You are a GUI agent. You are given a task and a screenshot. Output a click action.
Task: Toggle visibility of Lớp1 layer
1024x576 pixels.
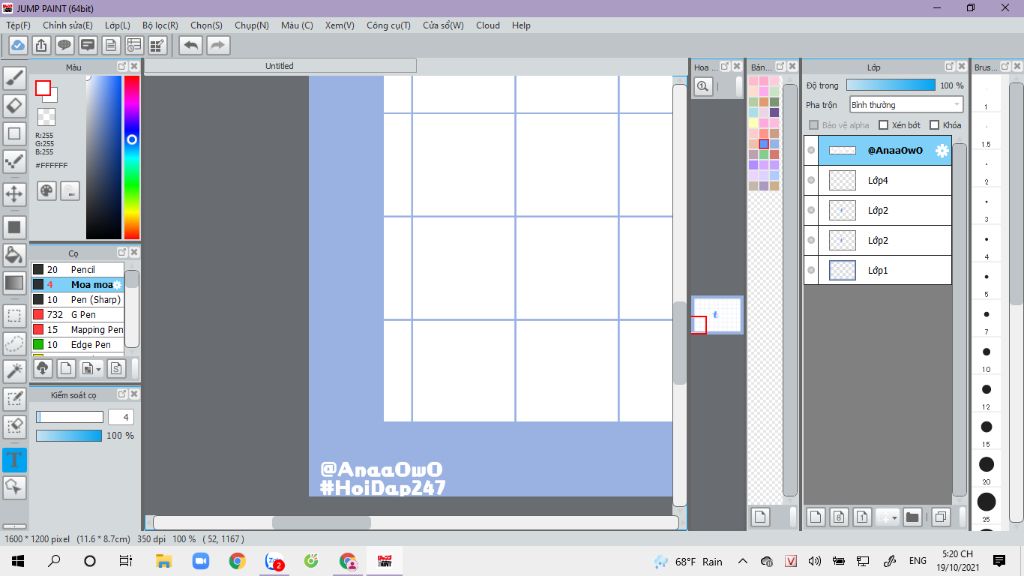point(811,270)
